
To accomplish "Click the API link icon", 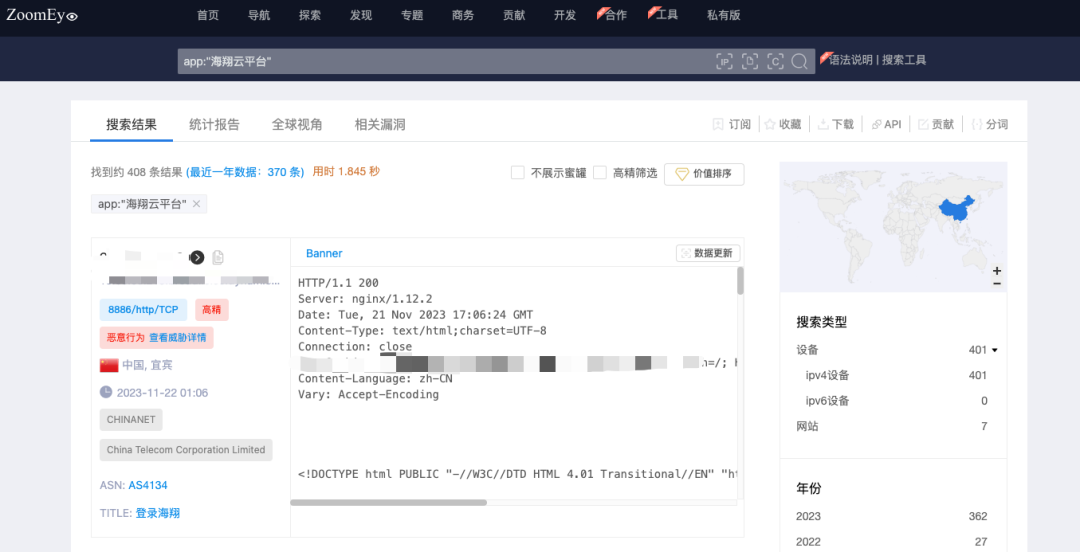I will [876, 124].
